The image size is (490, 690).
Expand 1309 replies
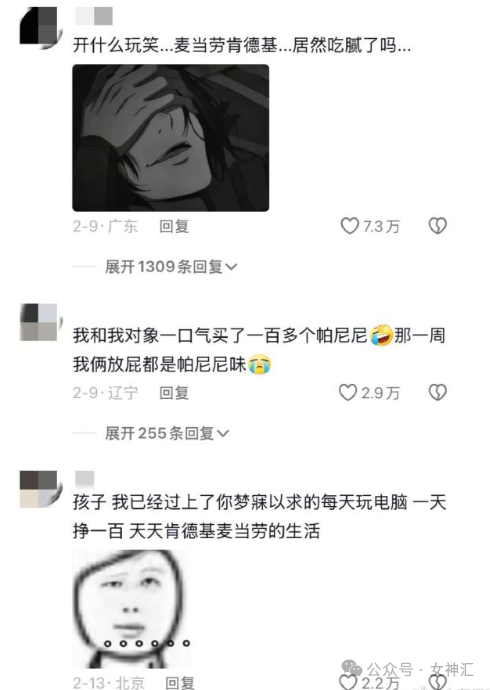[x=171, y=267]
